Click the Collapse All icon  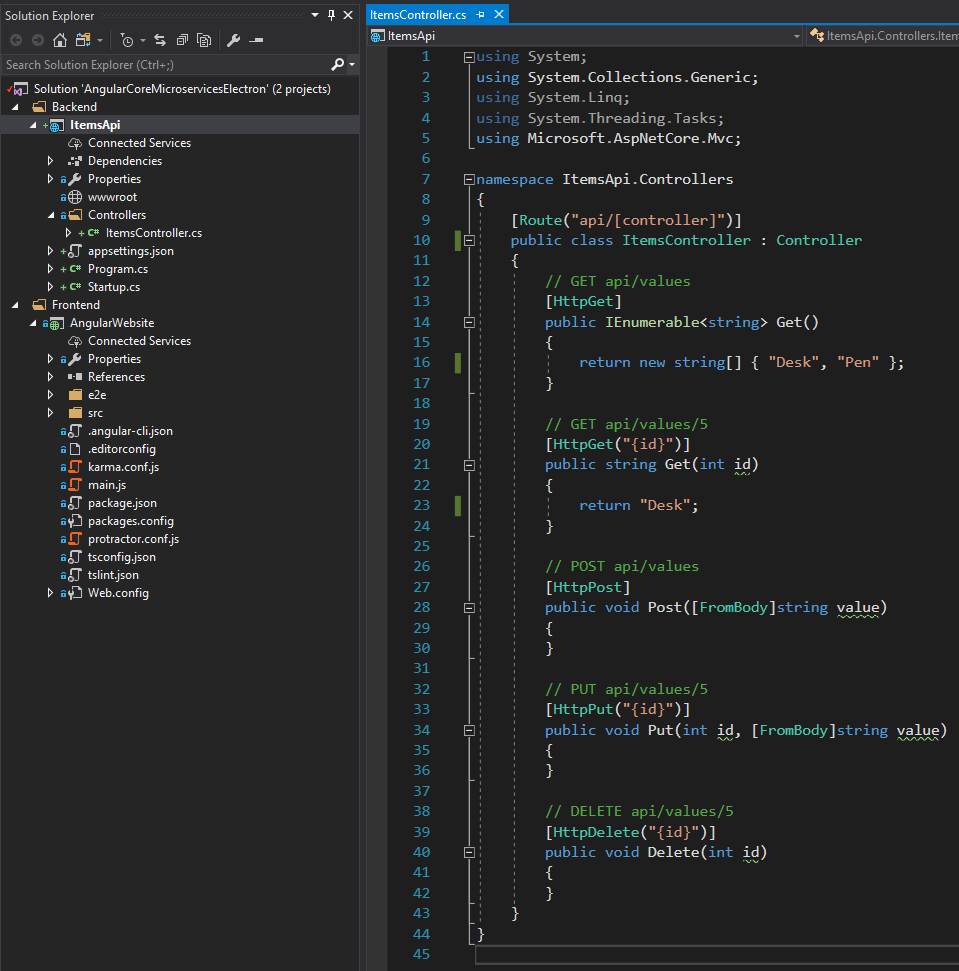coord(182,40)
